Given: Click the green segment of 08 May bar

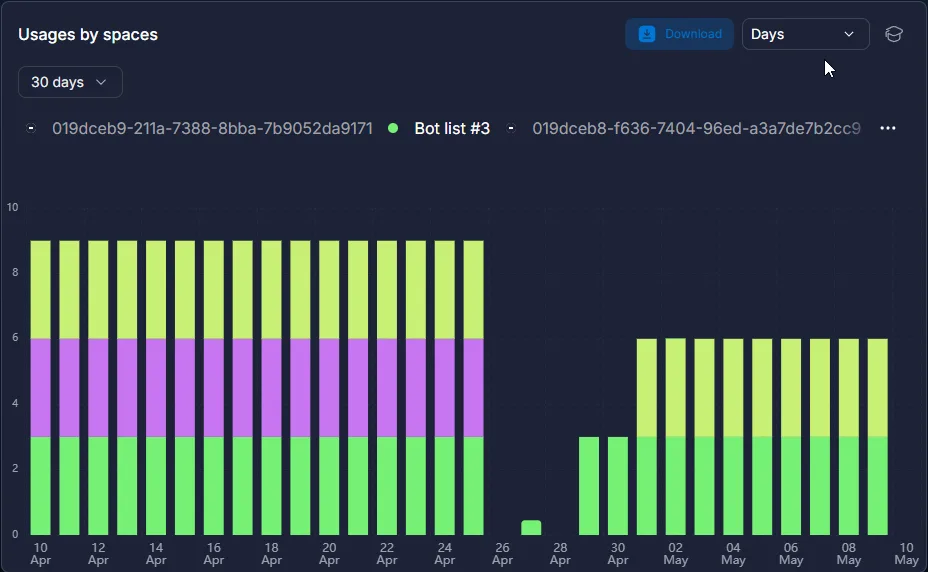Looking at the screenshot, I should 849,486.
